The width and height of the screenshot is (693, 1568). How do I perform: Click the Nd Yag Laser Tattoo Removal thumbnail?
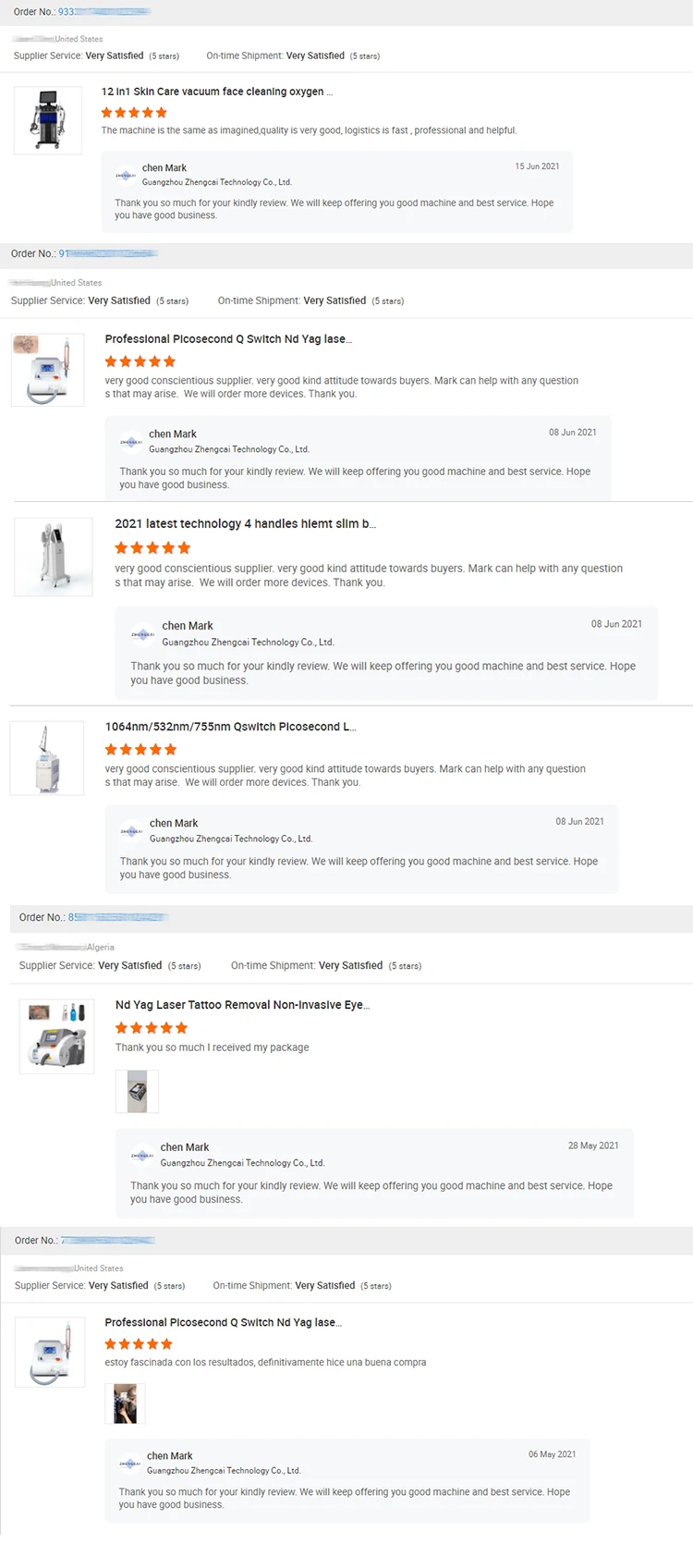[56, 1035]
